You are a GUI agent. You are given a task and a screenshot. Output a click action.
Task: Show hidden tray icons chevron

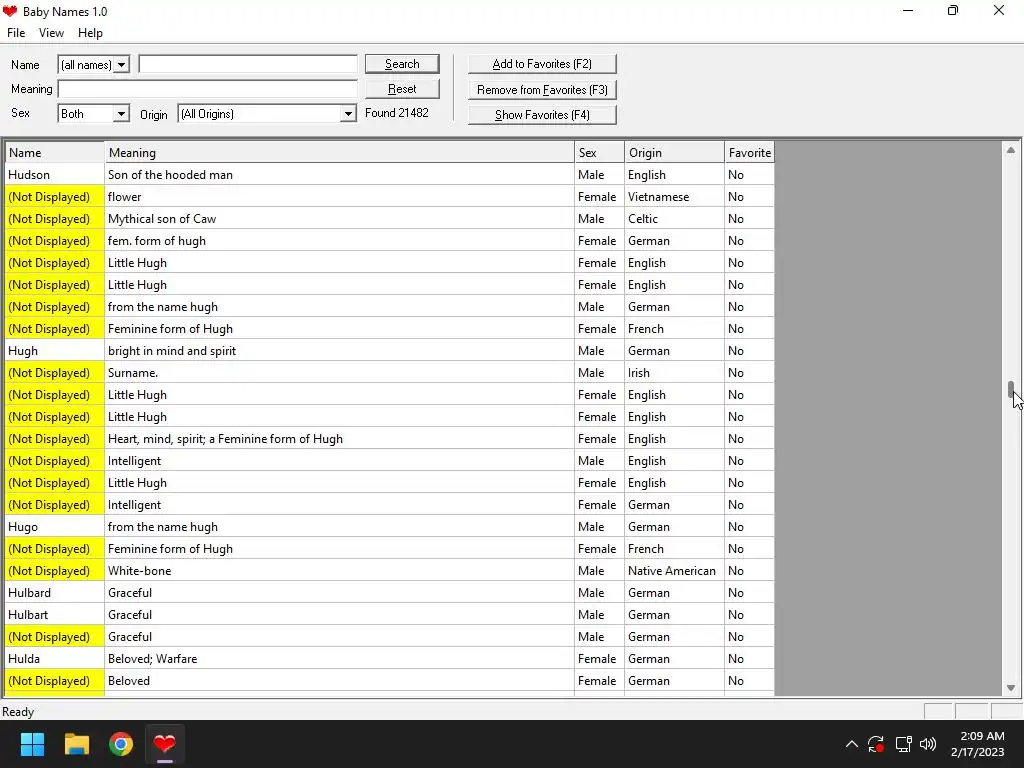pos(852,744)
